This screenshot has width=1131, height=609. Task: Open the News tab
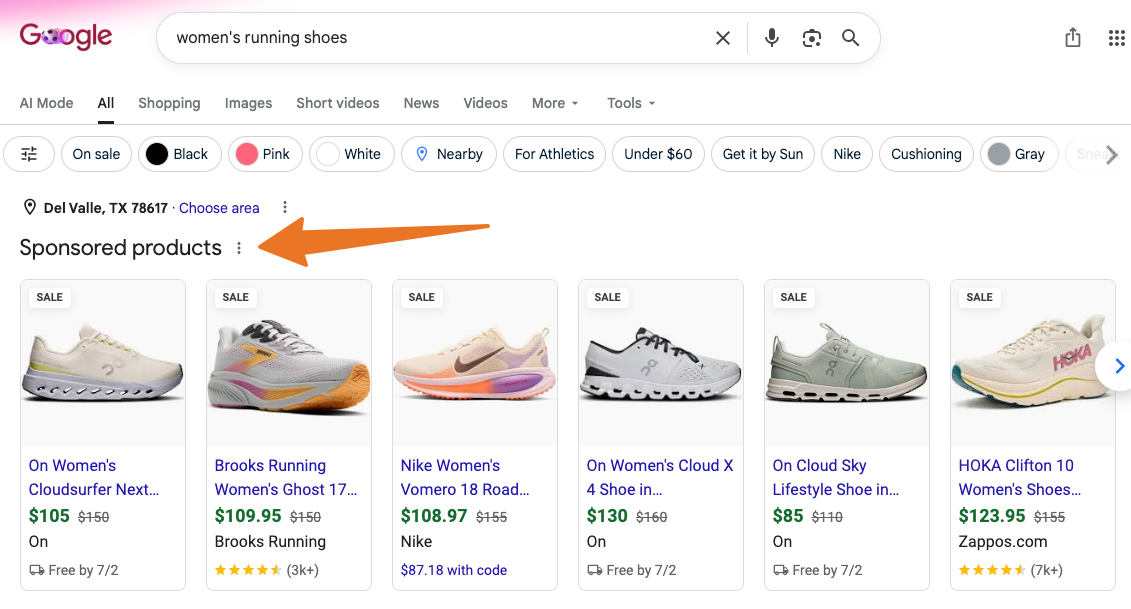[421, 102]
